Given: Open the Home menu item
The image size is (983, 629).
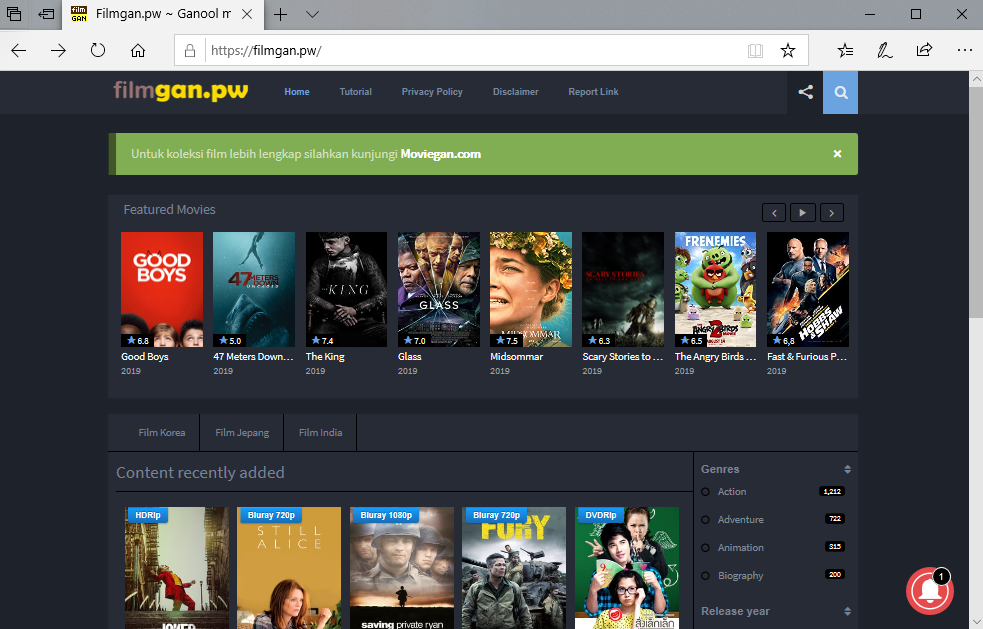Looking at the screenshot, I should point(297,92).
